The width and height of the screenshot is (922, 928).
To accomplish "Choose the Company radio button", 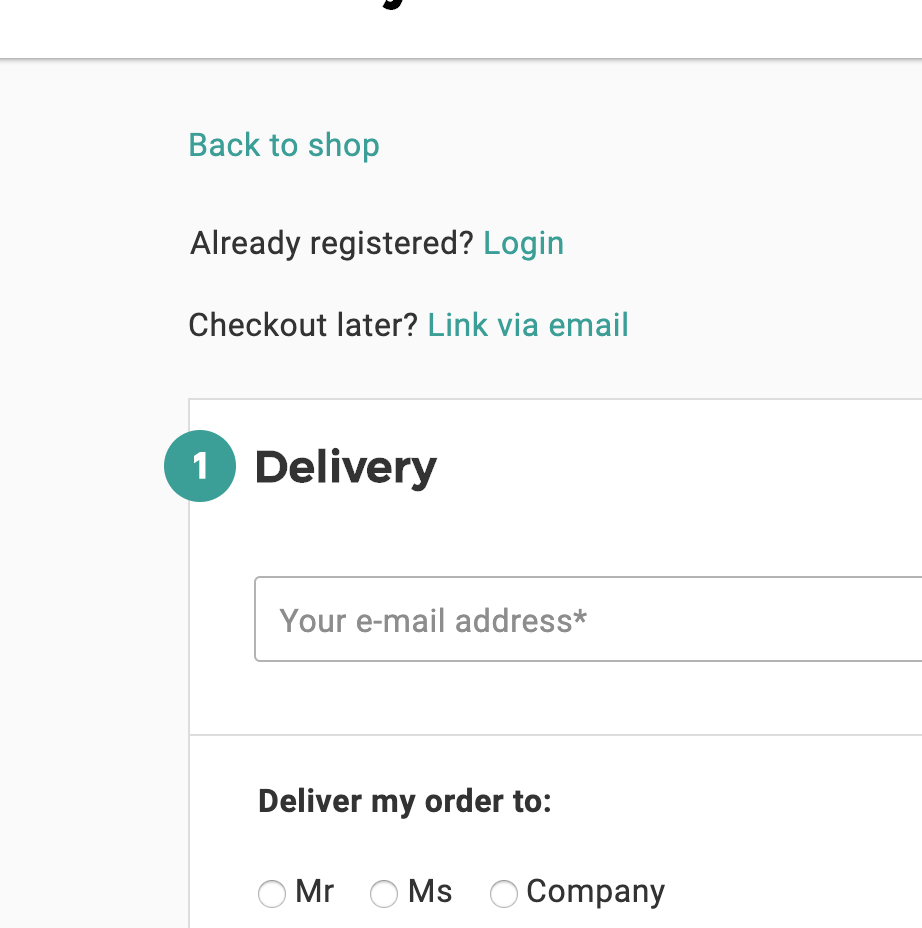I will (x=503, y=893).
